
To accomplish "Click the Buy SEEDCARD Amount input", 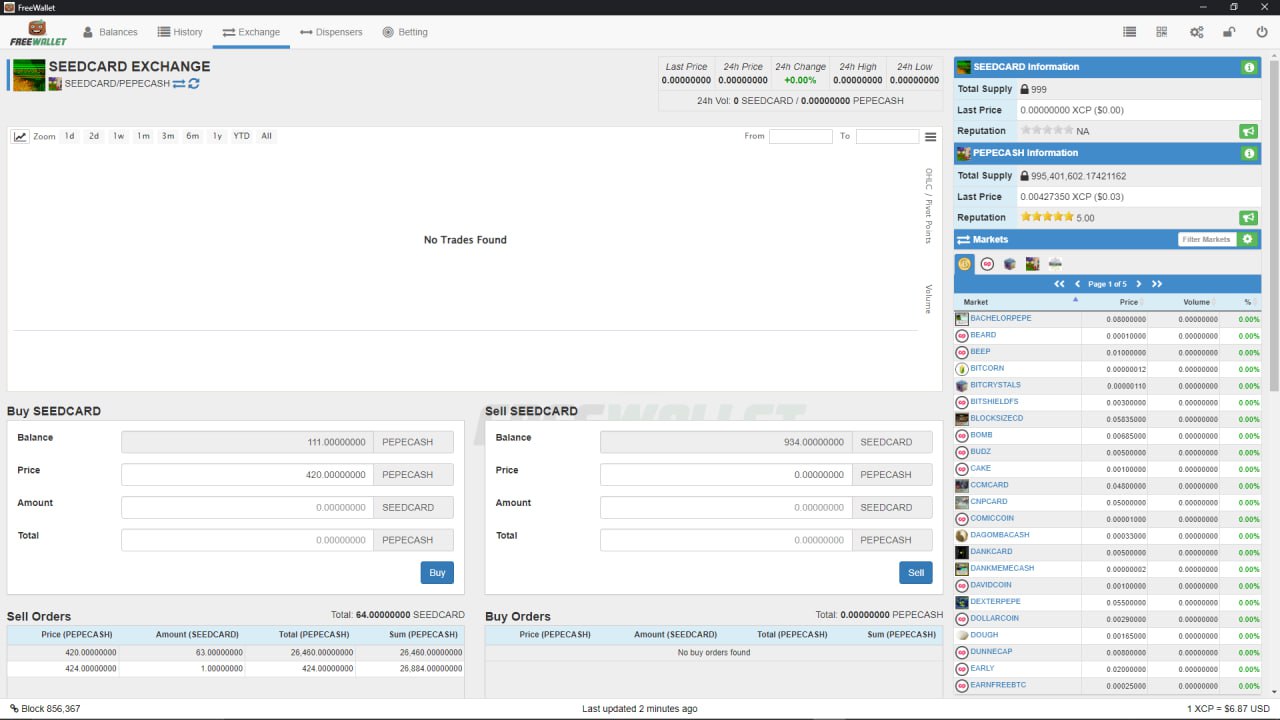I will point(247,507).
